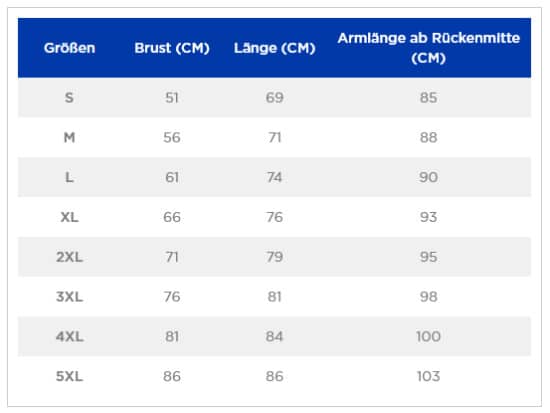The height and width of the screenshot is (413, 550).
Task: Select the Länge value 84 in 4XL row
Action: coord(275,337)
